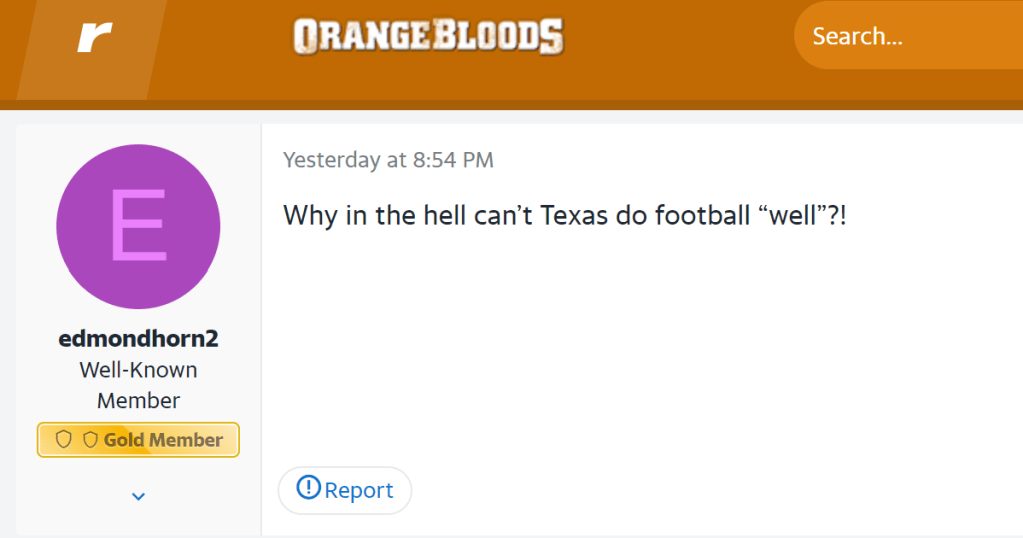
Task: Click the purple "E" user avatar
Action: [x=138, y=226]
